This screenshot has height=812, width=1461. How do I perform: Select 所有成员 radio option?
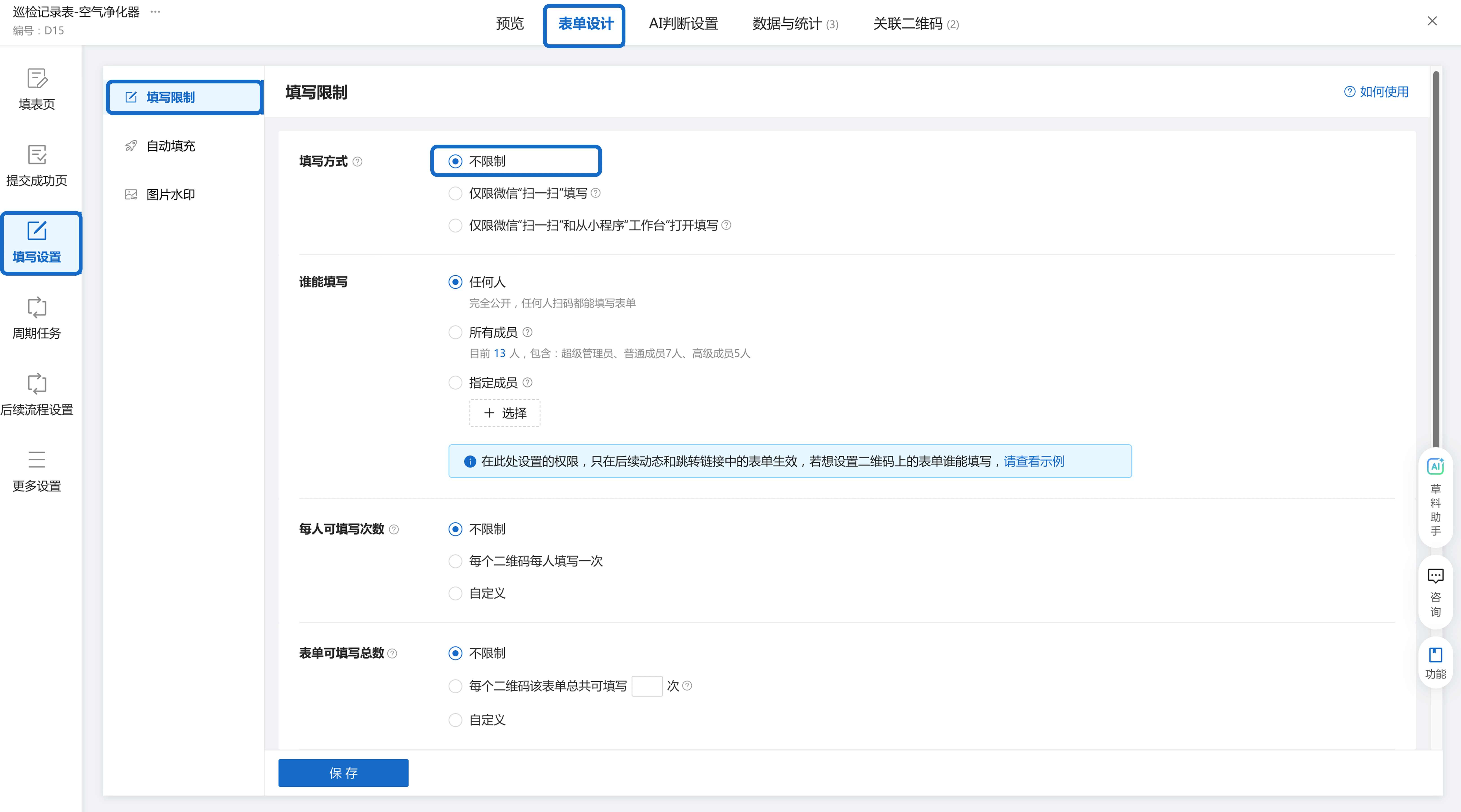click(455, 332)
